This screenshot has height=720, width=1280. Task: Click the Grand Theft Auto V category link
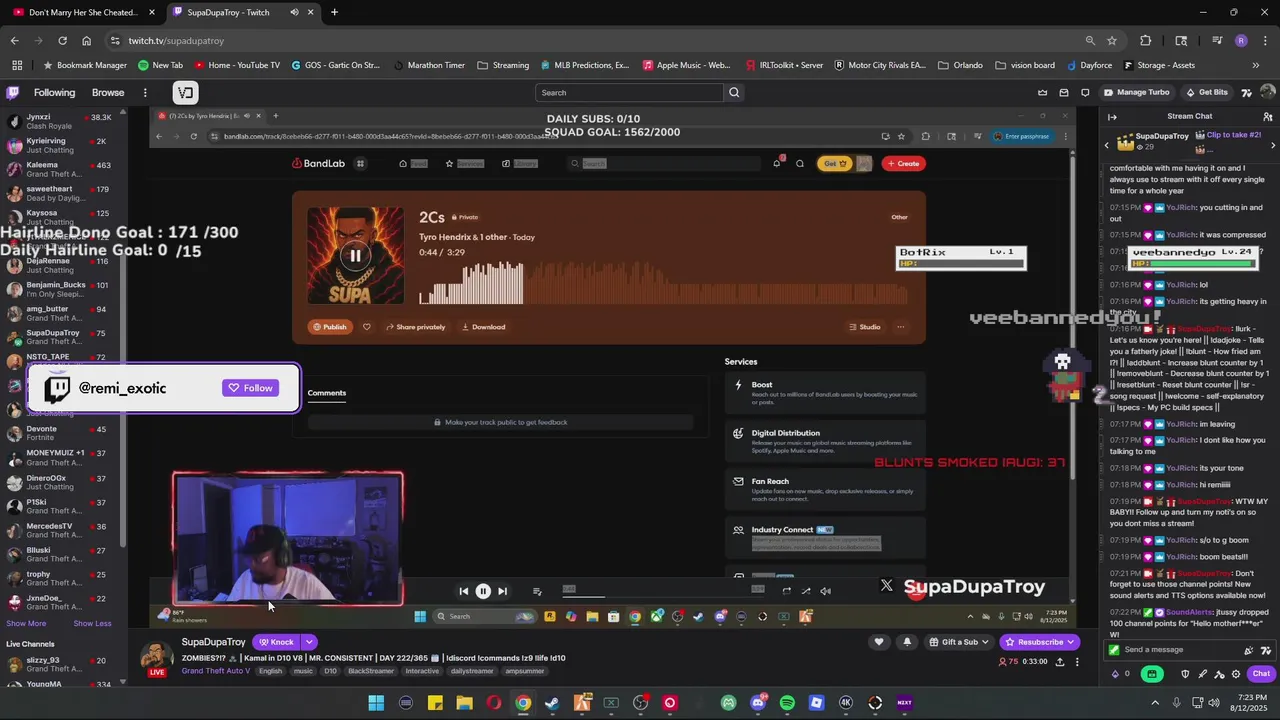tap(216, 671)
